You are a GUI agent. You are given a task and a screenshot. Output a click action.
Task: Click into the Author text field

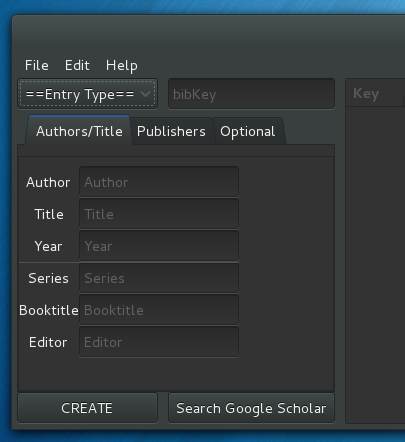[x=159, y=182]
